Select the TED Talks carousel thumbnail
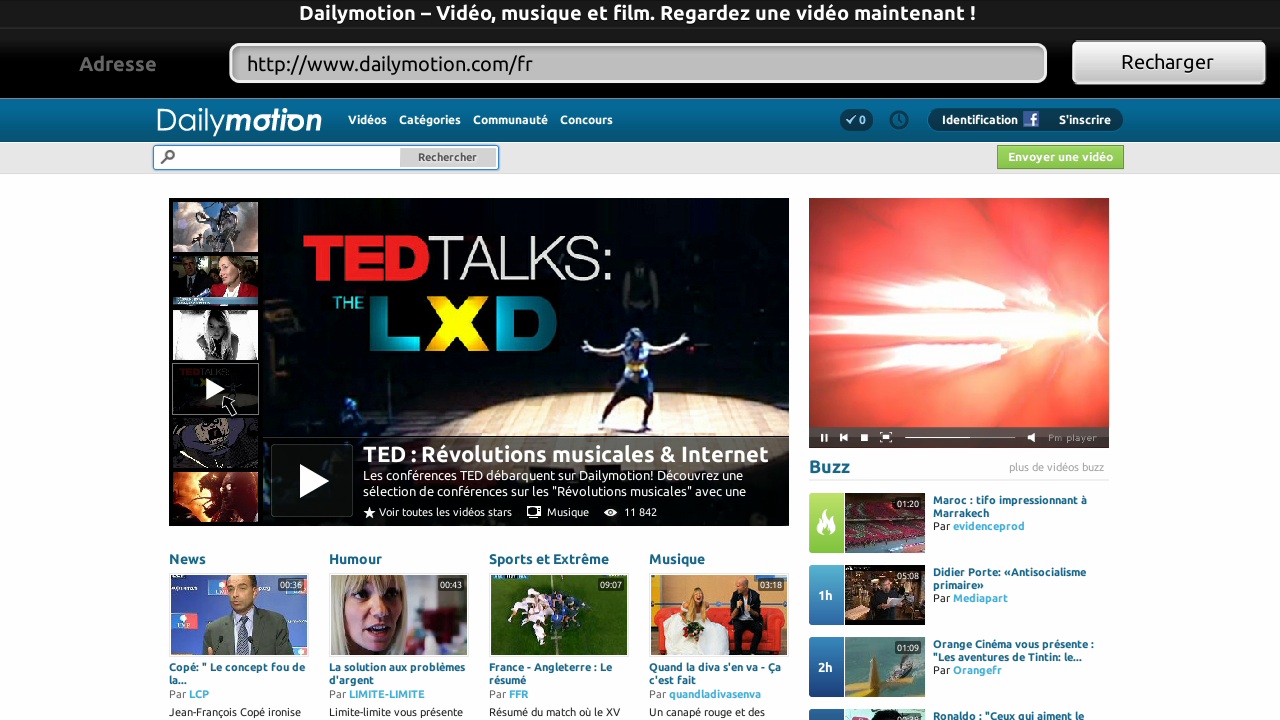Viewport: 1280px width, 720px height. (215, 389)
